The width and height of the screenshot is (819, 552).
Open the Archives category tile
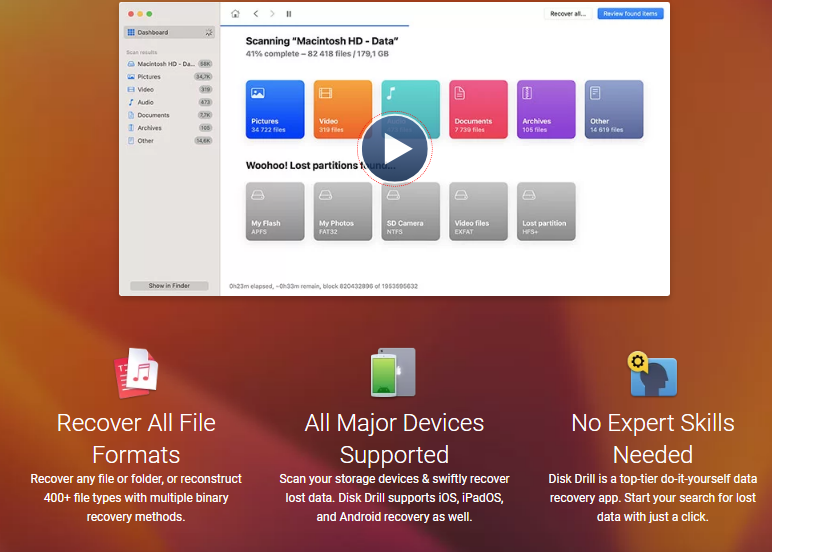(546, 109)
